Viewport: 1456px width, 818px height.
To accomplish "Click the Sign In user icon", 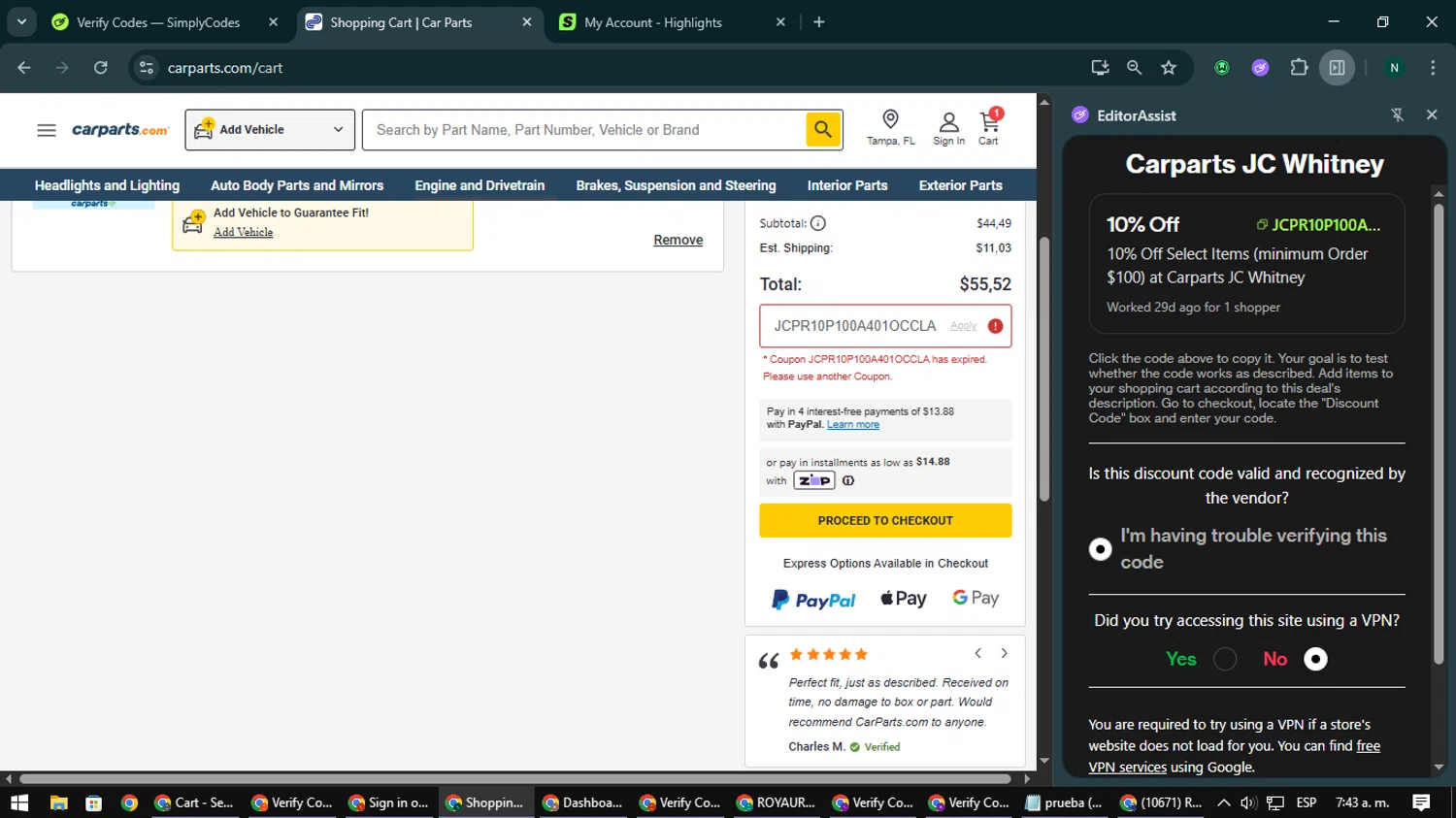I will pos(948,121).
